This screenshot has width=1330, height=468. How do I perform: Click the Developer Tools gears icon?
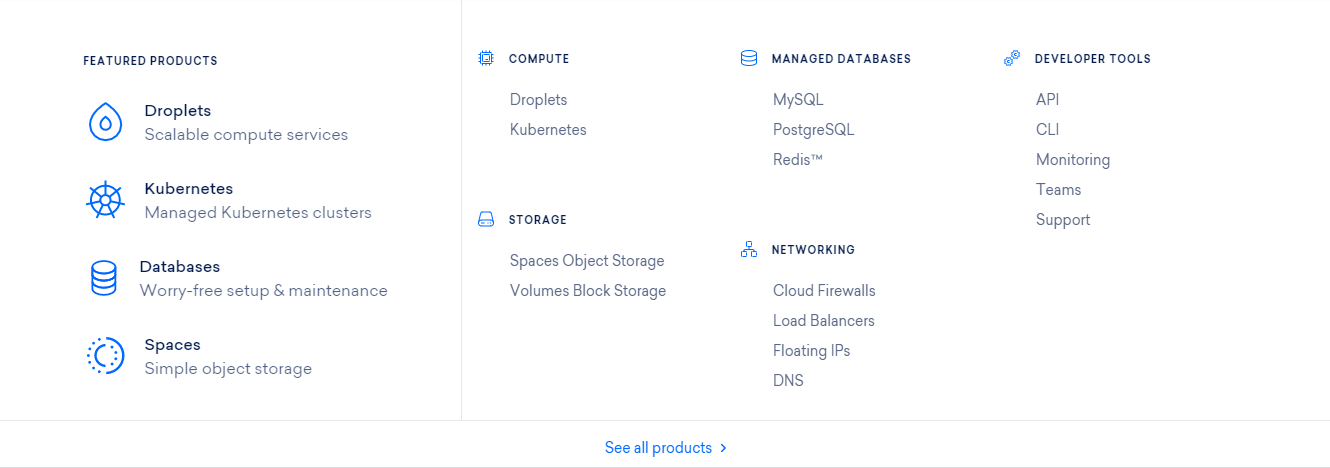1012,58
